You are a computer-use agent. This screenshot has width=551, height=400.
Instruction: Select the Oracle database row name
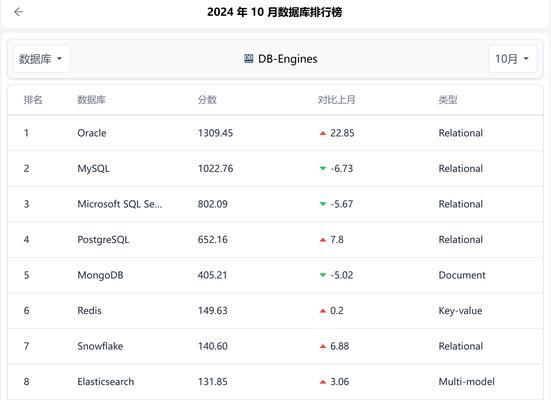92,133
